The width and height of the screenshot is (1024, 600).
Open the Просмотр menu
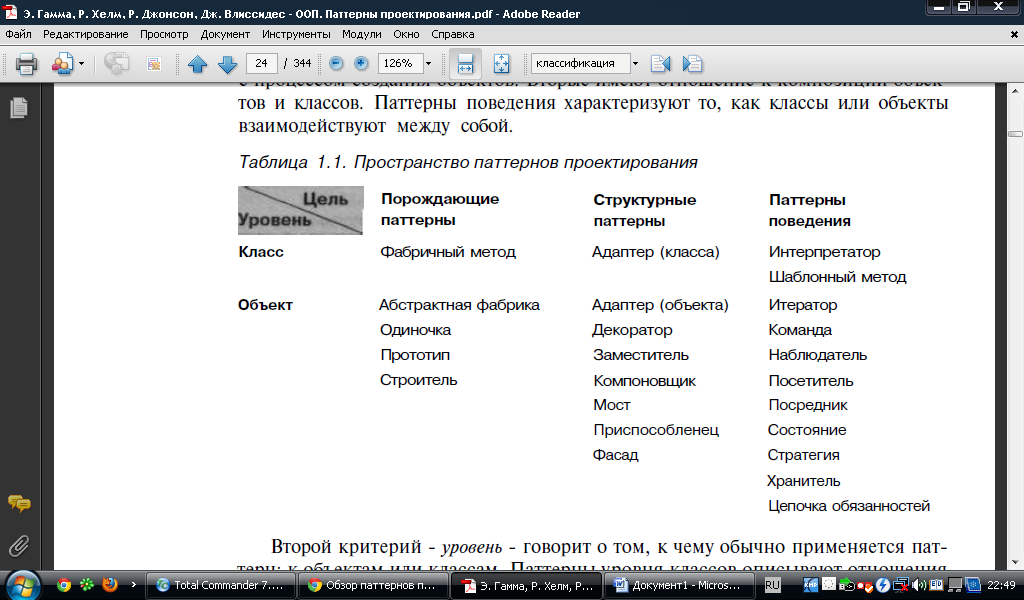[x=164, y=34]
